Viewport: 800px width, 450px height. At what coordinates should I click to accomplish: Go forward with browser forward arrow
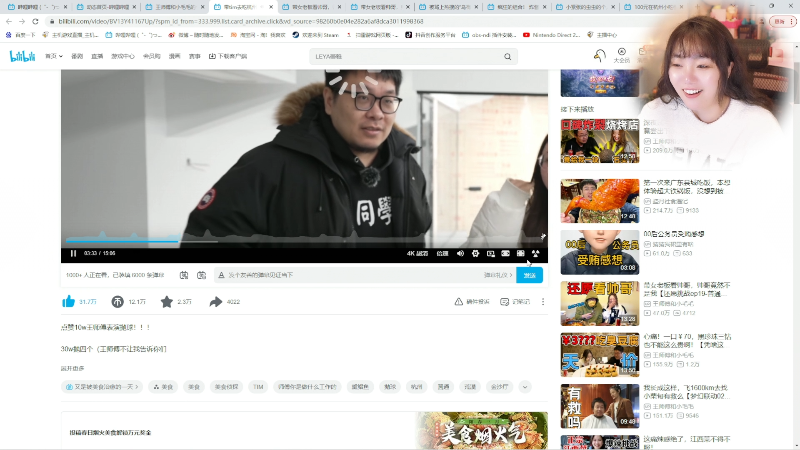pos(21,21)
